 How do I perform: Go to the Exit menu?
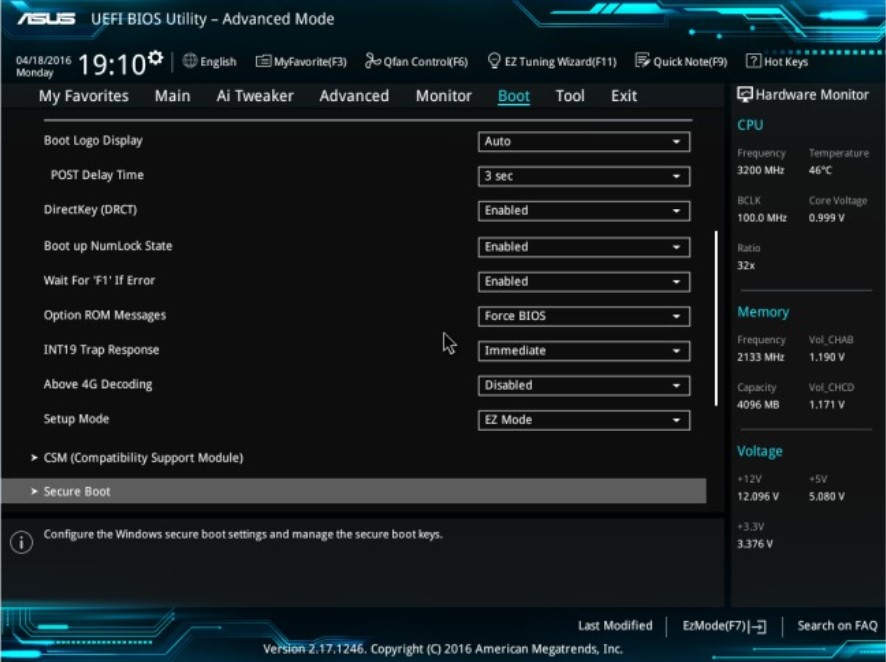tap(623, 95)
